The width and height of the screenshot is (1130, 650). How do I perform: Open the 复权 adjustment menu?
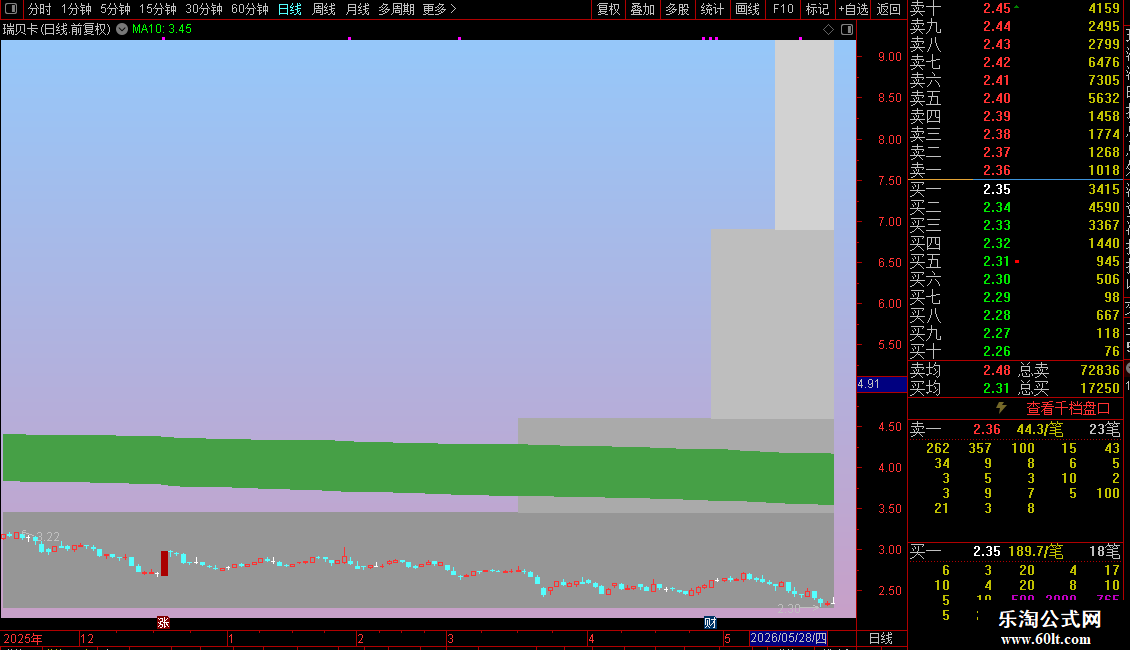tap(608, 9)
